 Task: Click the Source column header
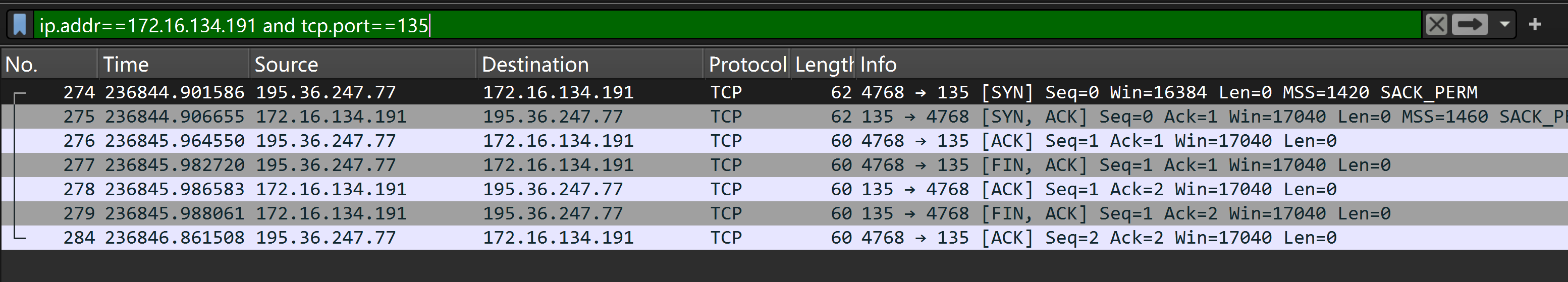pos(362,65)
